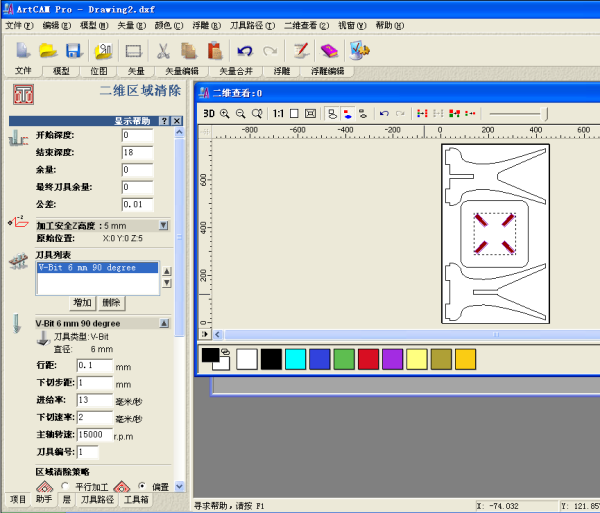
Task: Expand the safe Z height section
Action: pyautogui.click(x=163, y=225)
